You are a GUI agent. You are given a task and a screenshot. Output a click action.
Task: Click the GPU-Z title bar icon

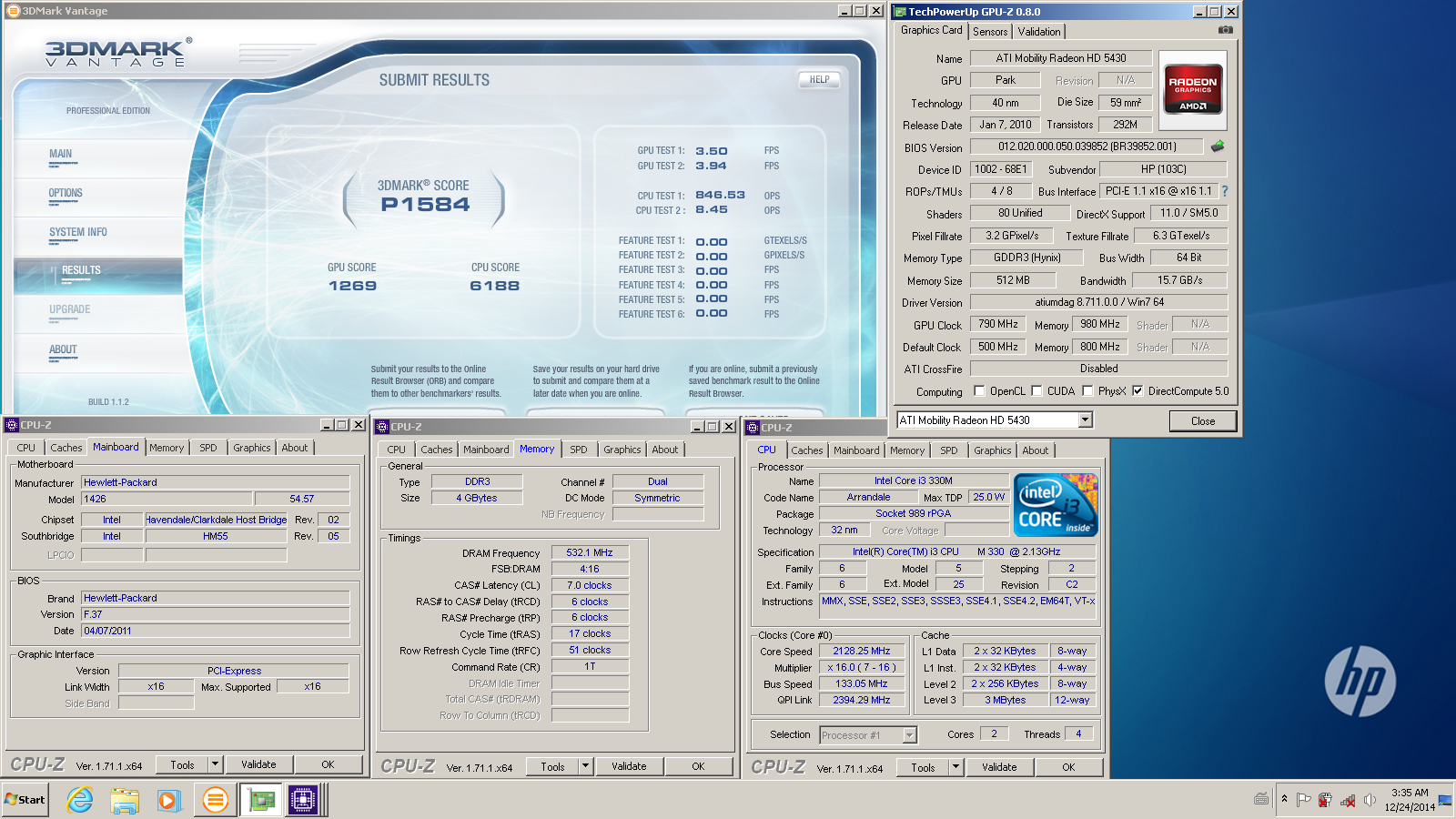pyautogui.click(x=900, y=12)
